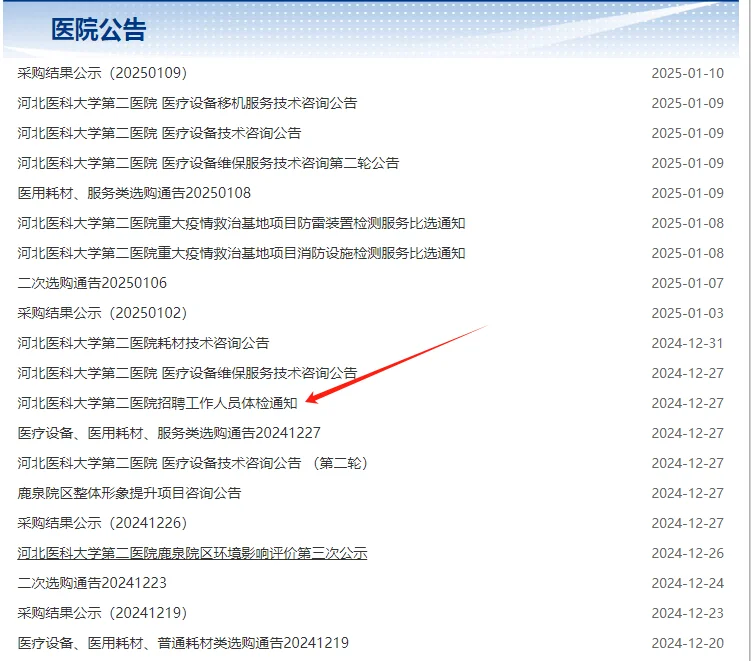Open 招聘工作人员体检通知 announcement
This screenshot has height=661, width=751.
point(158,403)
